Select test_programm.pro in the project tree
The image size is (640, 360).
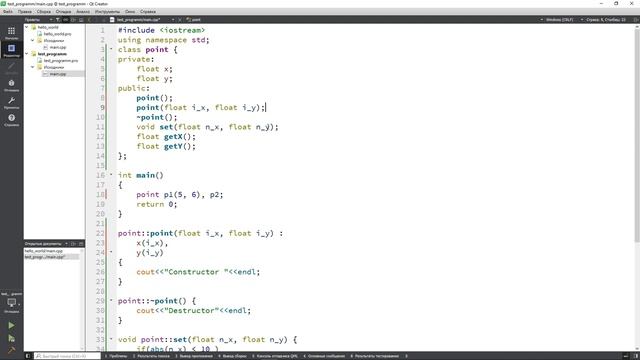pos(60,60)
